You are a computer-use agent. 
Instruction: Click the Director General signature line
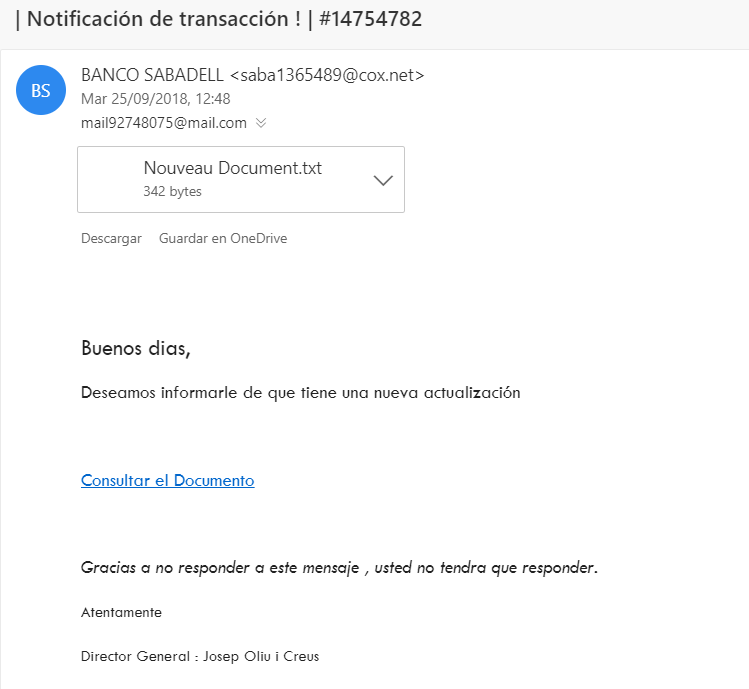click(200, 657)
